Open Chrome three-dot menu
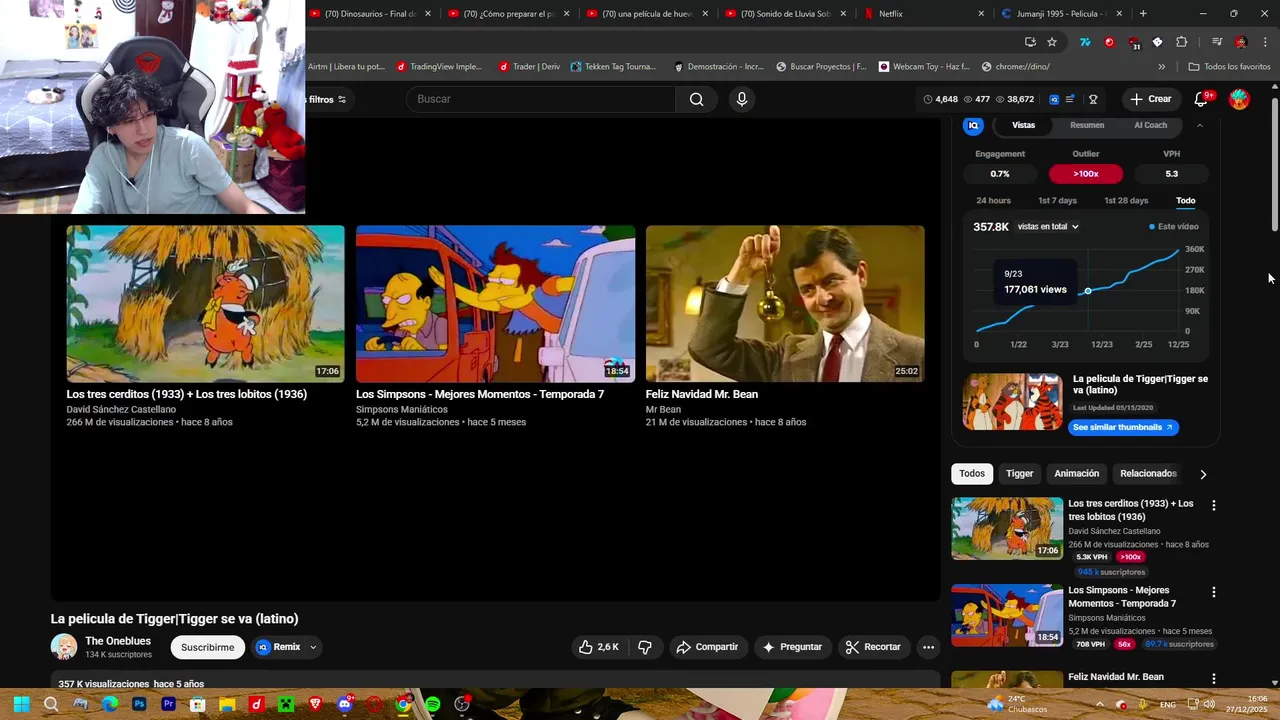 [x=1266, y=42]
